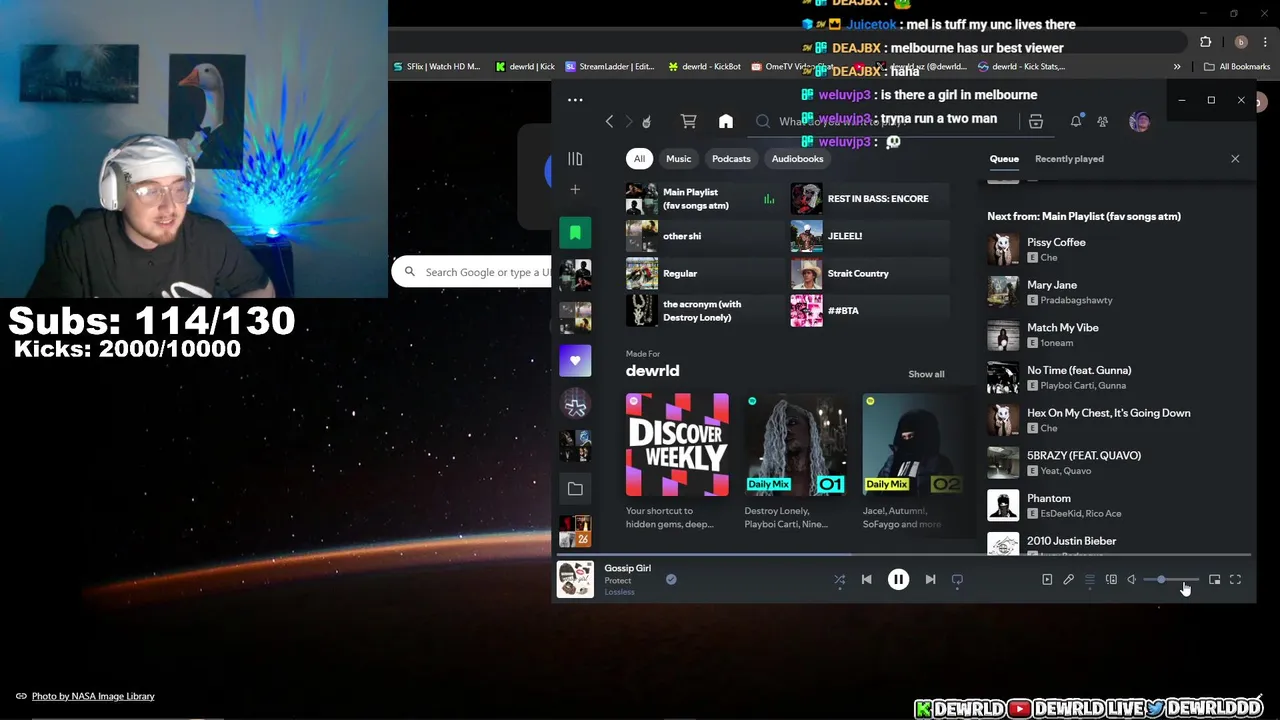Open the green bookmark Your Episodes item
This screenshot has height=720, width=1280.
[575, 233]
